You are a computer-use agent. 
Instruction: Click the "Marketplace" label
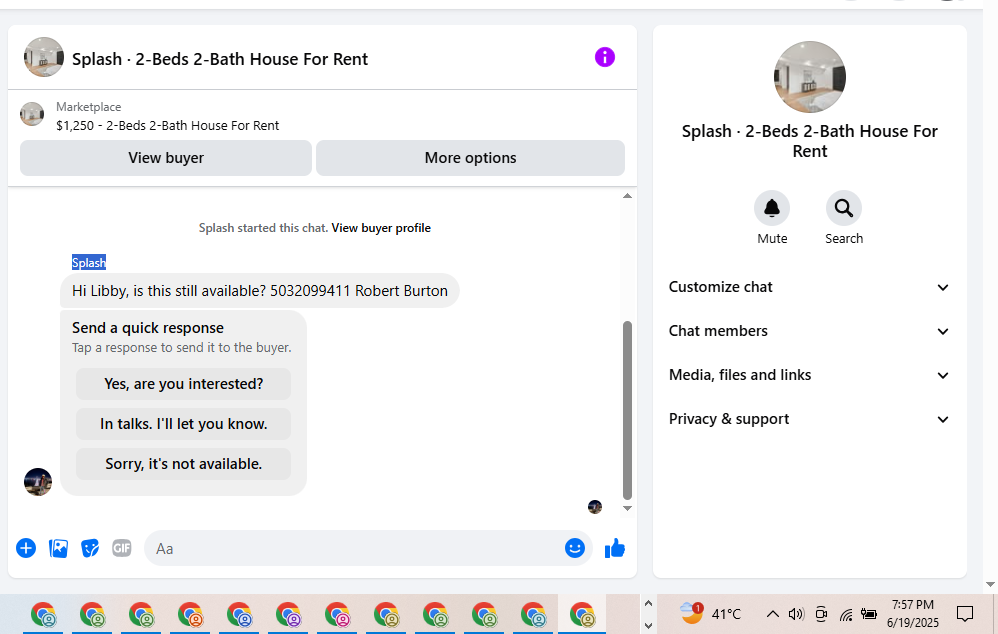point(88,107)
